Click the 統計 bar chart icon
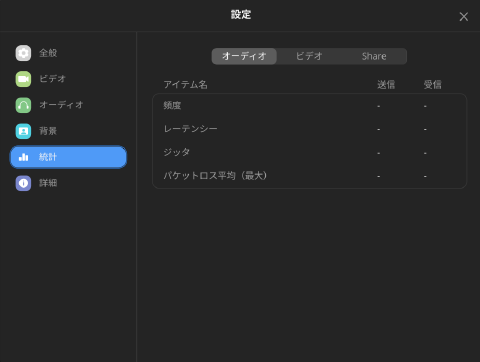480x362 pixels. (x=23, y=157)
